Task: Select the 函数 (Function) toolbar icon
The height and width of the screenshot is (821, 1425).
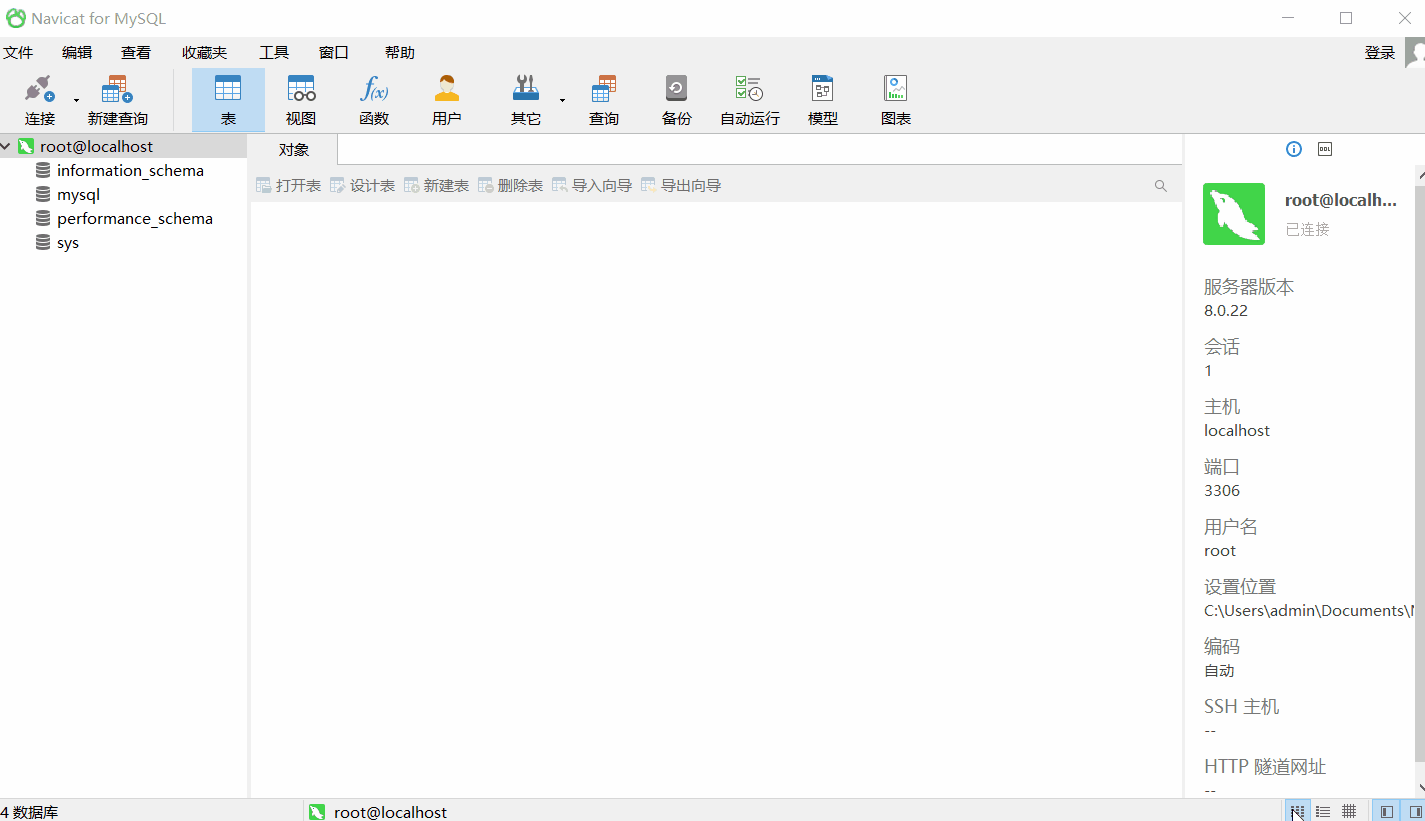Action: tap(374, 89)
